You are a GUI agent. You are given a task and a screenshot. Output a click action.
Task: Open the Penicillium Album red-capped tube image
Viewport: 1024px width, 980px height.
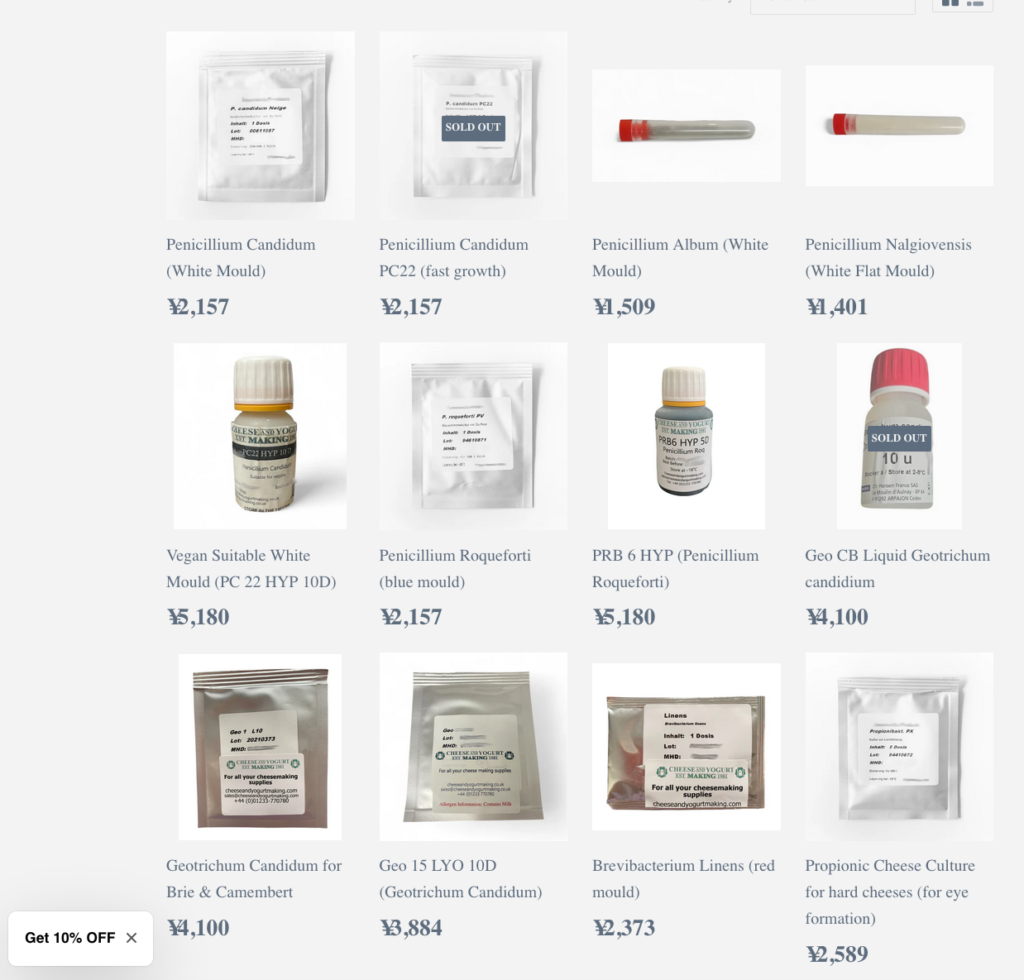coord(686,125)
